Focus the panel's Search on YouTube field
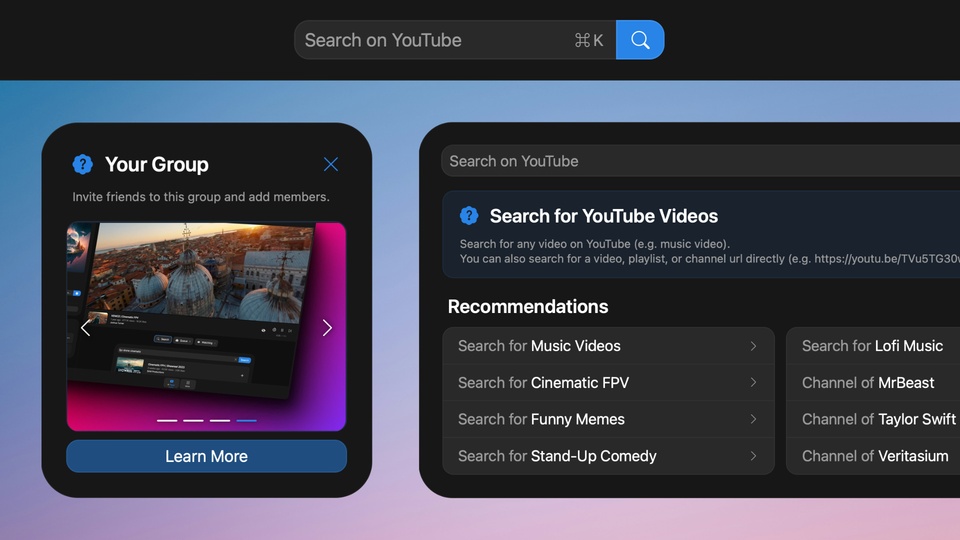Viewport: 960px width, 540px height. pyautogui.click(x=700, y=161)
